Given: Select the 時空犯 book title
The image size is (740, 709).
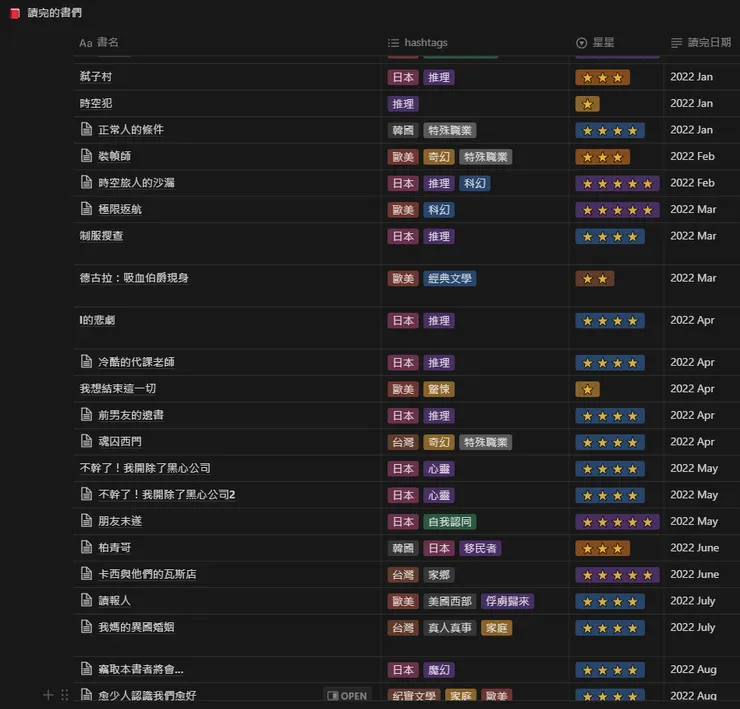Looking at the screenshot, I should [96, 103].
